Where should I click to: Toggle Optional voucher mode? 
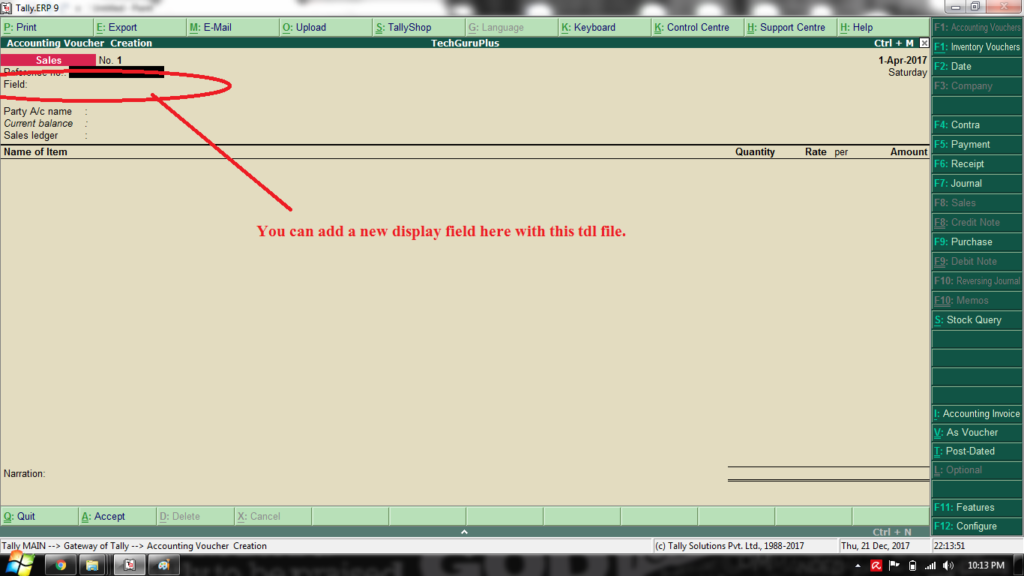[976, 470]
